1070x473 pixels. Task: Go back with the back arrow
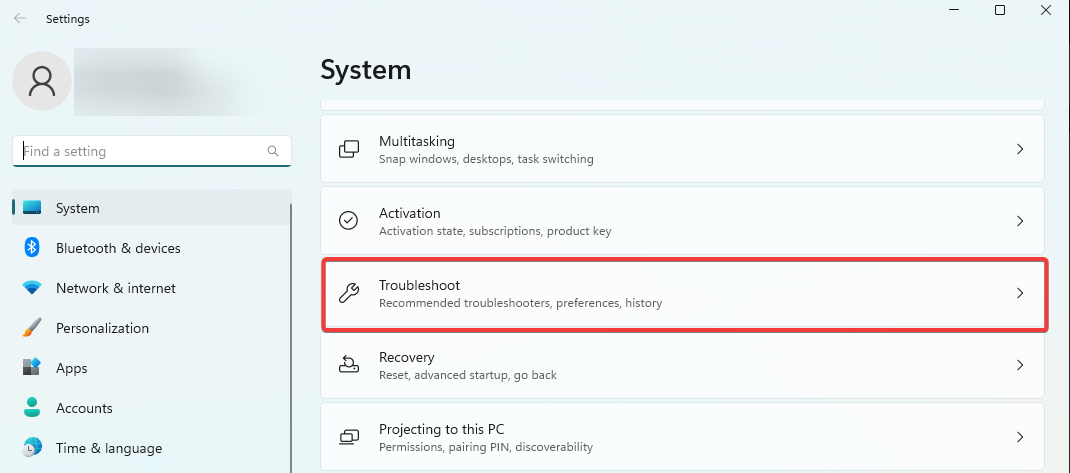coord(20,18)
